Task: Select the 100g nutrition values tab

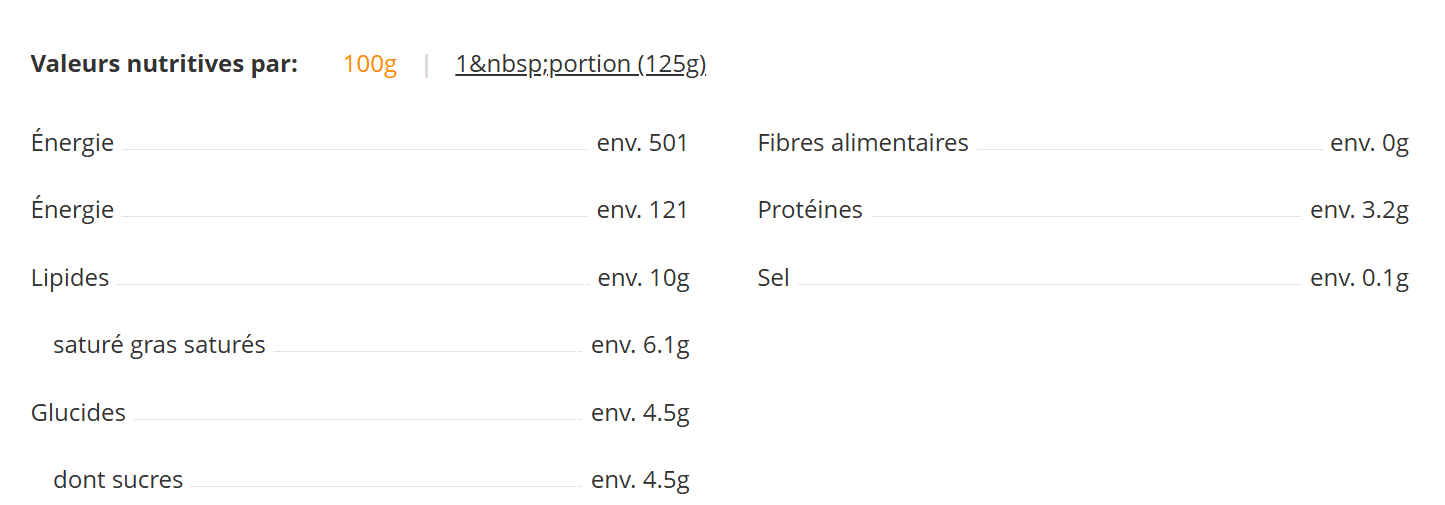Action: tap(369, 65)
